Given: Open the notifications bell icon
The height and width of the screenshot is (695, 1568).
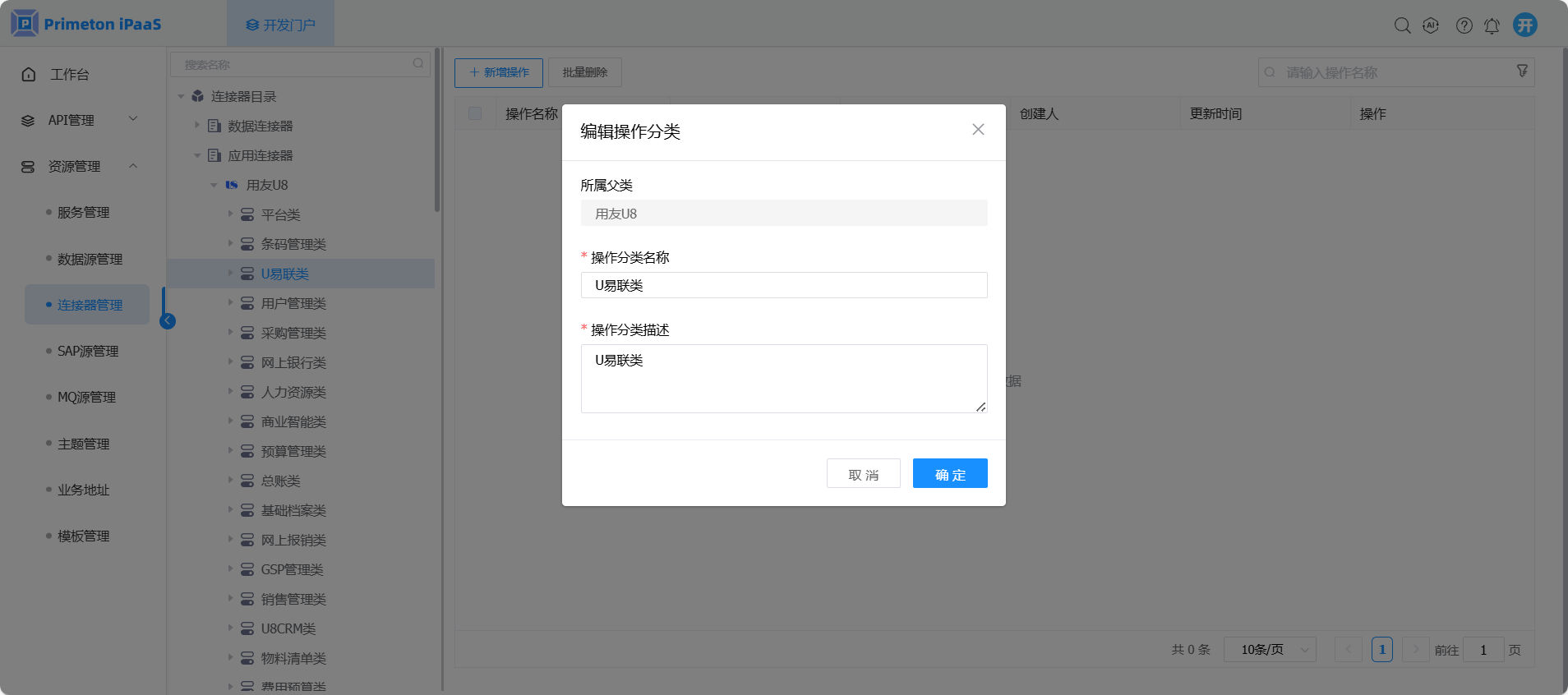Looking at the screenshot, I should (1492, 25).
